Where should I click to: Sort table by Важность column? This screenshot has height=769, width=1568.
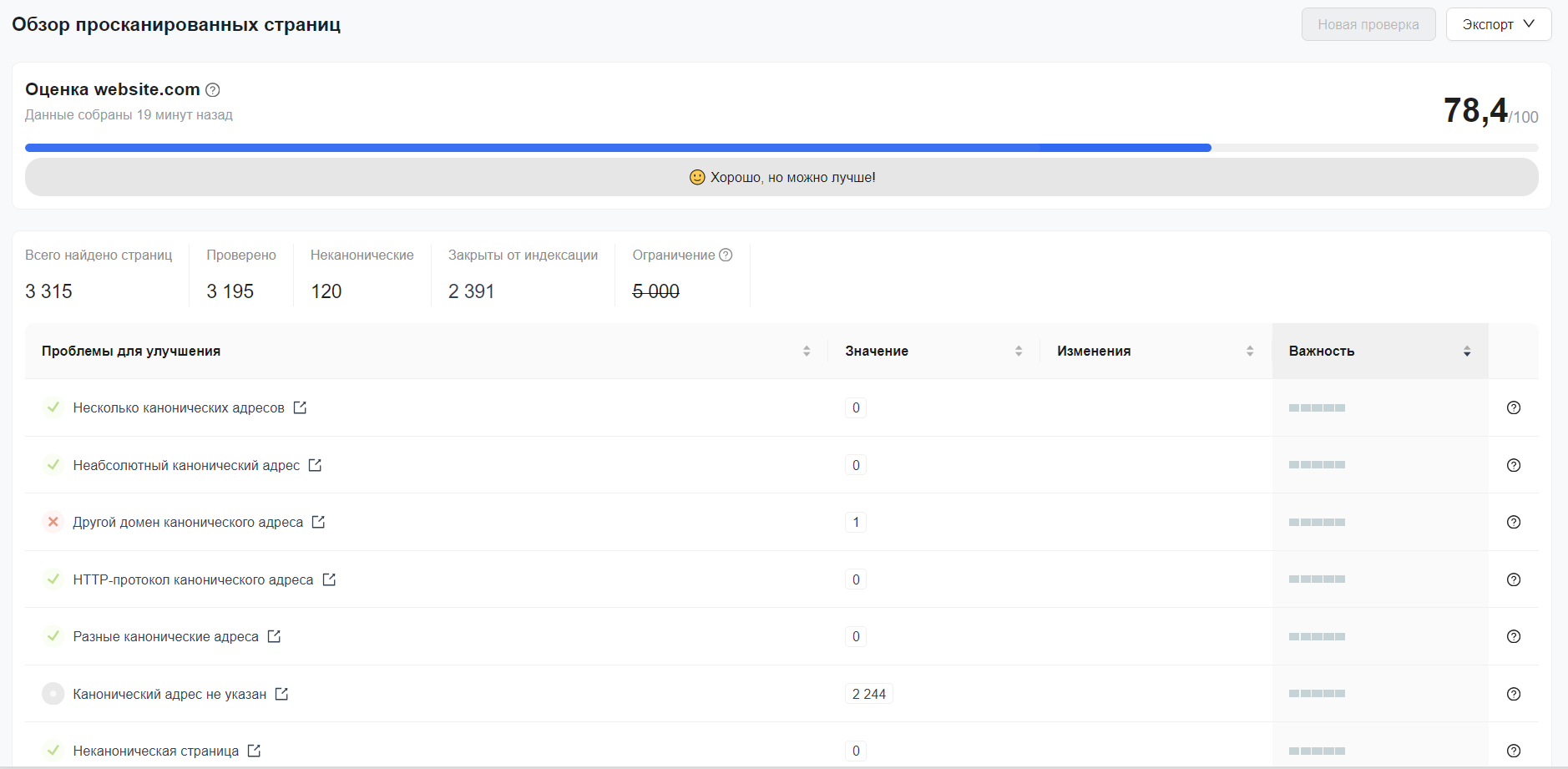tap(1466, 351)
